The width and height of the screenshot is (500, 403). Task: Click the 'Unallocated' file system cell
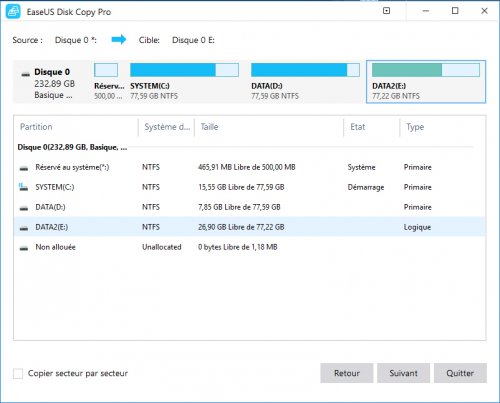tap(162, 247)
